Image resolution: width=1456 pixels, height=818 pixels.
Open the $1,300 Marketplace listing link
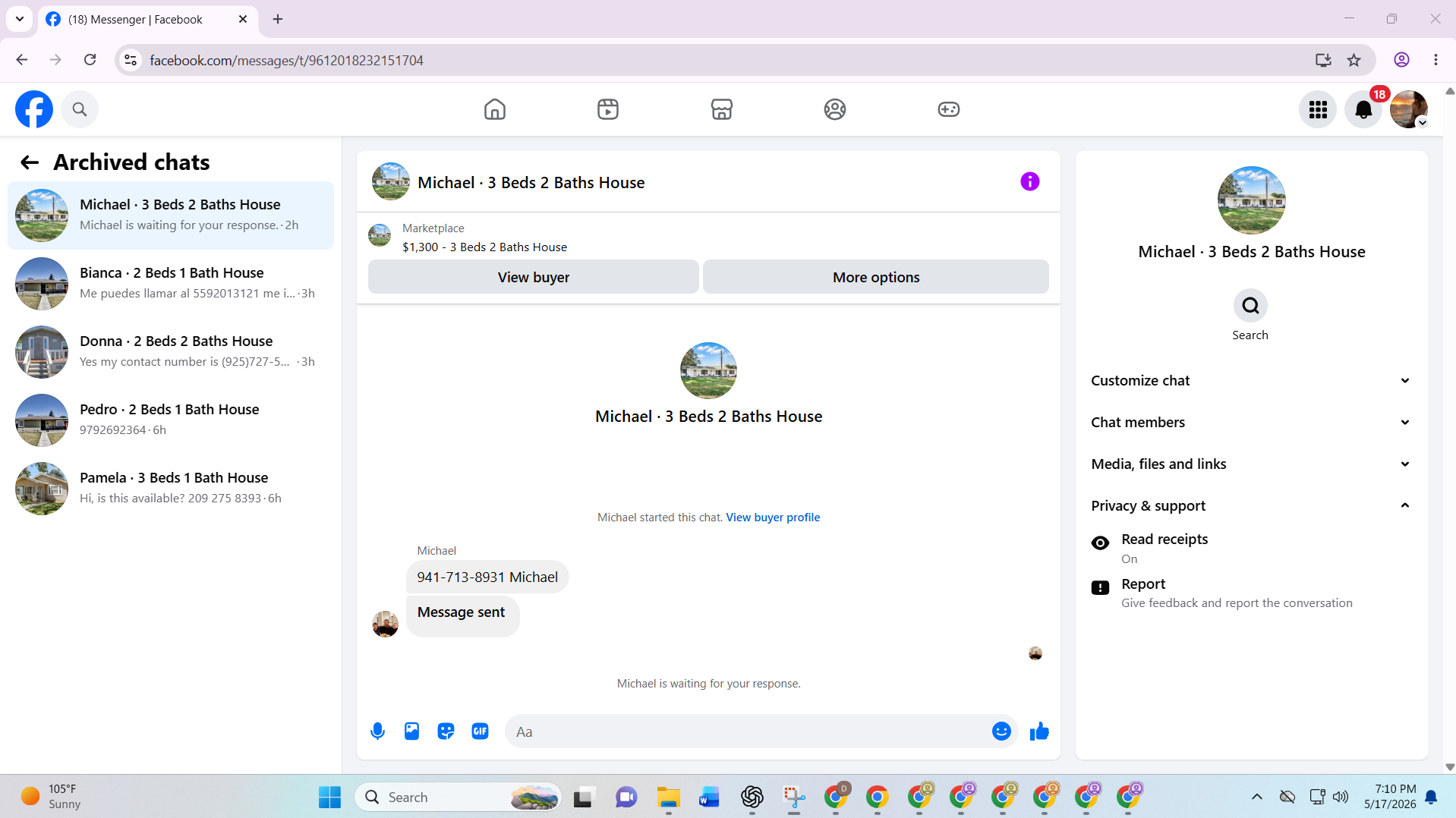[484, 247]
